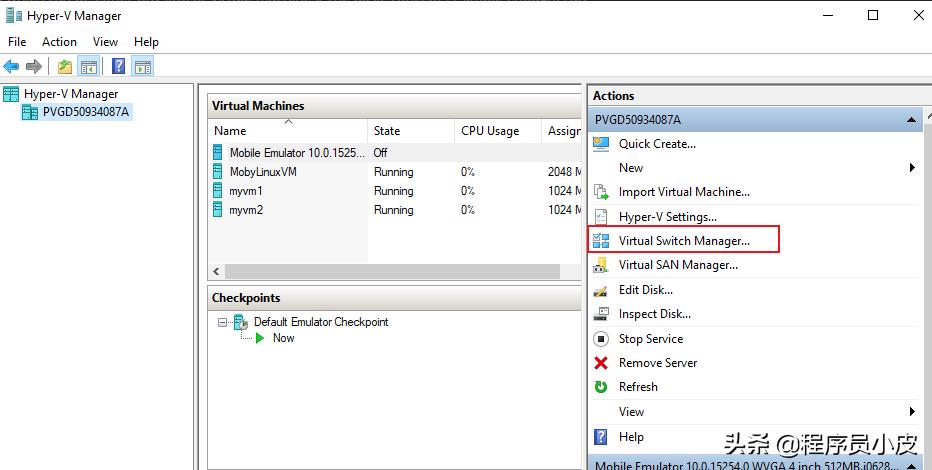Screen dimensions: 932x470
Task: Open the View menu in menu bar
Action: click(105, 42)
